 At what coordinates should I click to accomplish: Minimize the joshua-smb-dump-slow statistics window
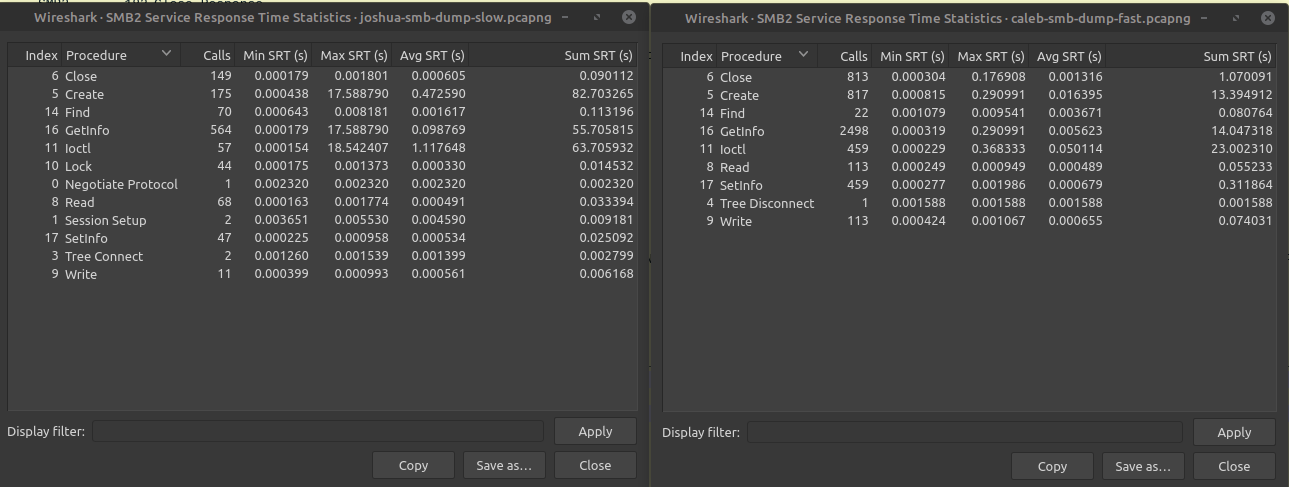pos(567,17)
